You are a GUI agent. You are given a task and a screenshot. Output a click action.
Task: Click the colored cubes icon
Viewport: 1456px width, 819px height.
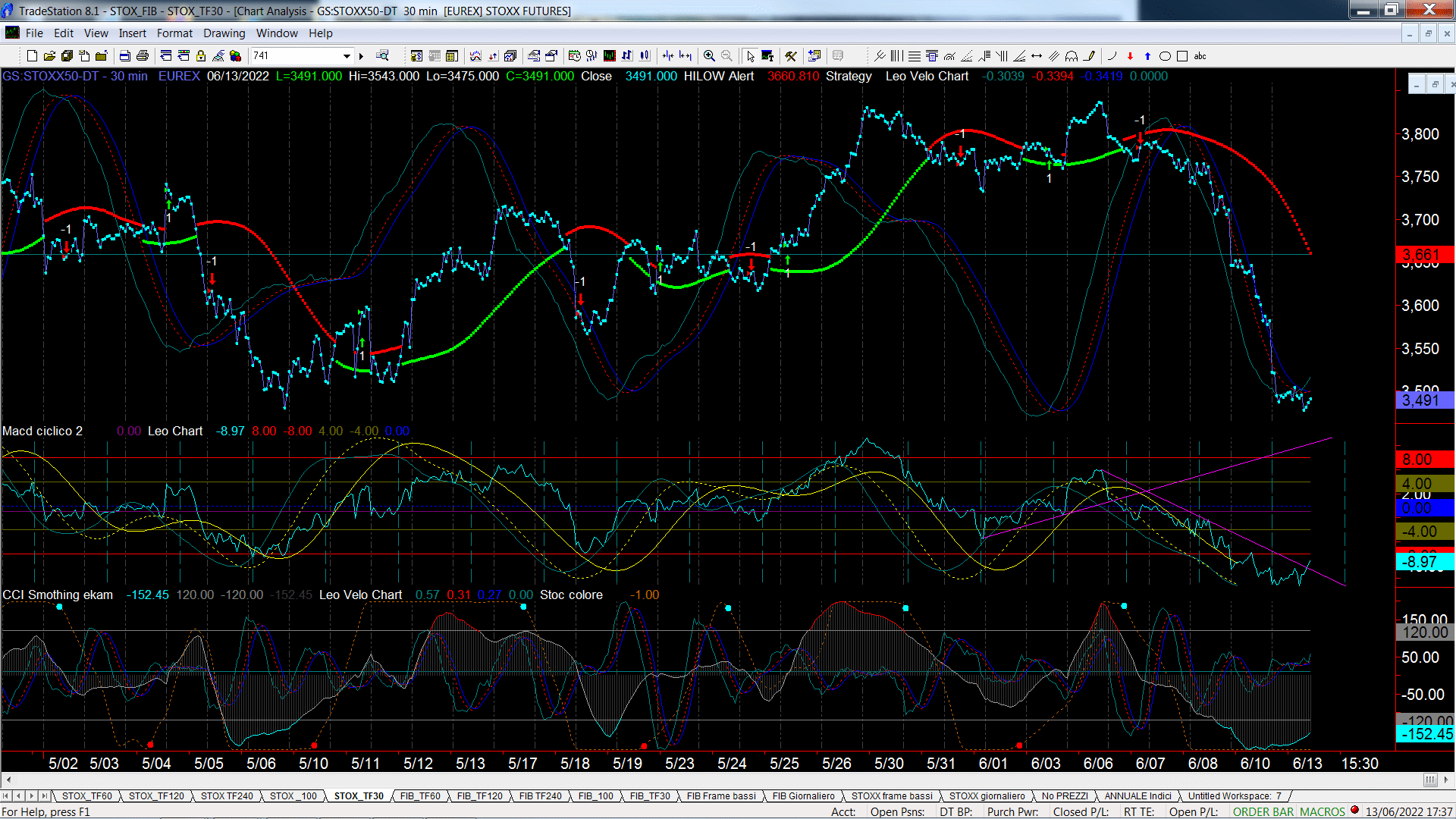236,55
